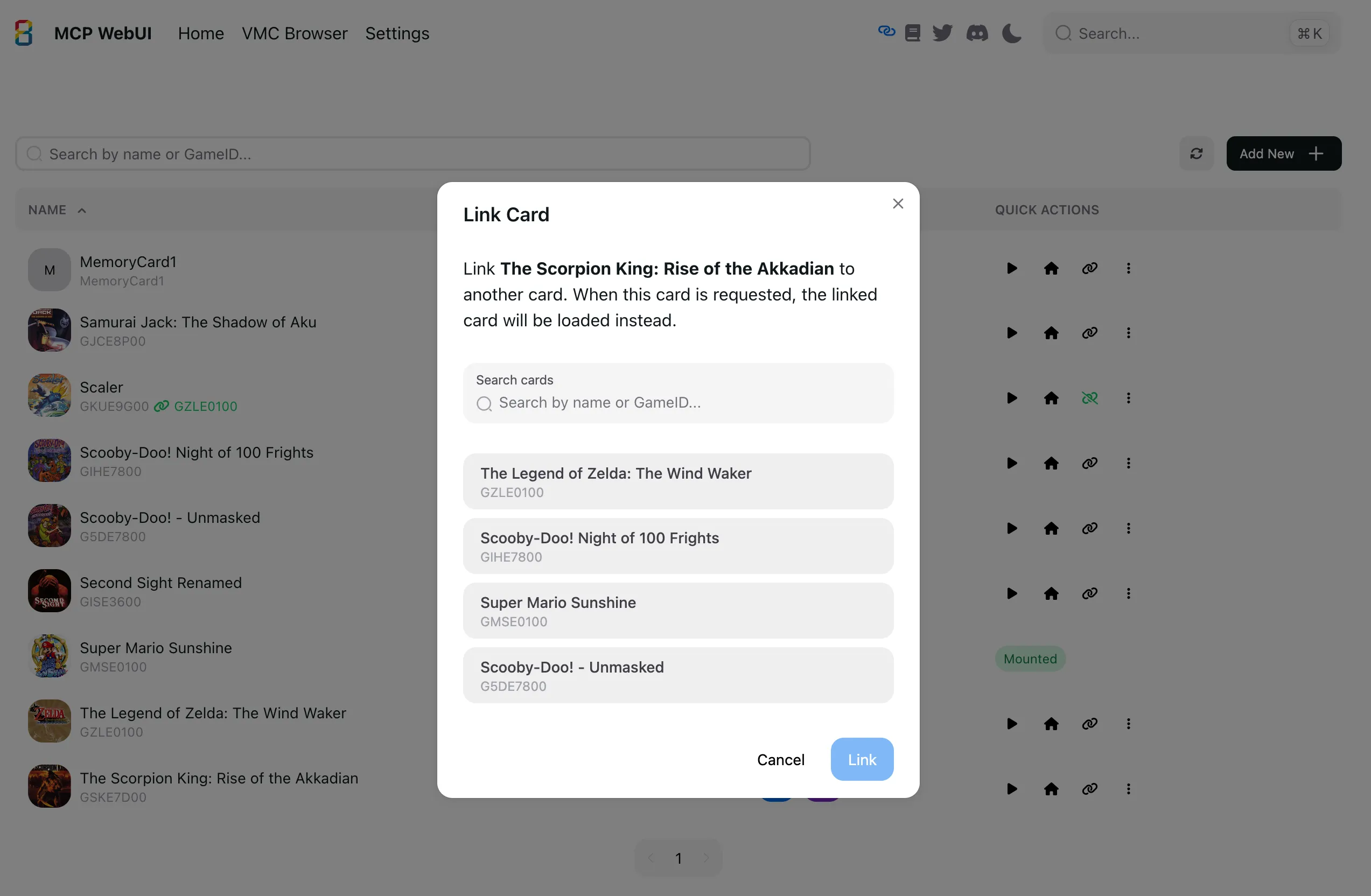
Task: Open the blue link icon in header
Action: pyautogui.click(x=886, y=31)
